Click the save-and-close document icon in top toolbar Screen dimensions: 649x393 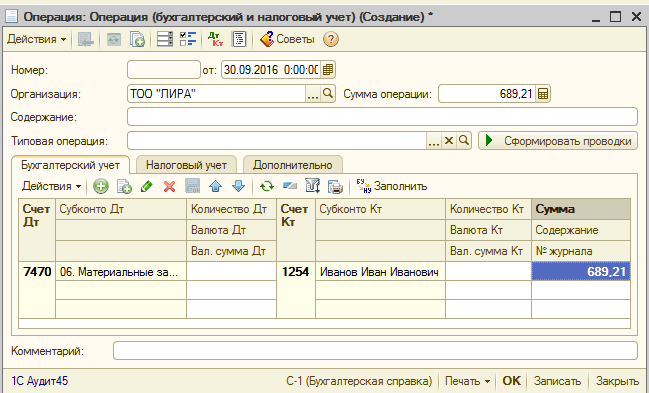[86, 39]
